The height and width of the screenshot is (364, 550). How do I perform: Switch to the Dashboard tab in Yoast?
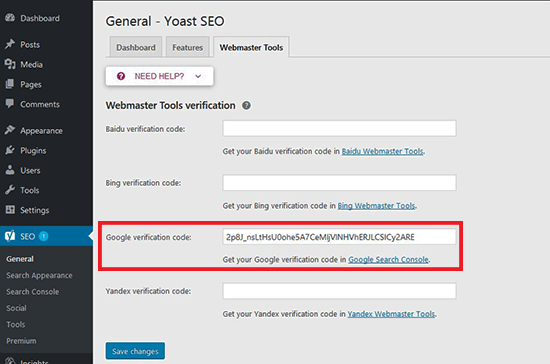pyautogui.click(x=136, y=47)
